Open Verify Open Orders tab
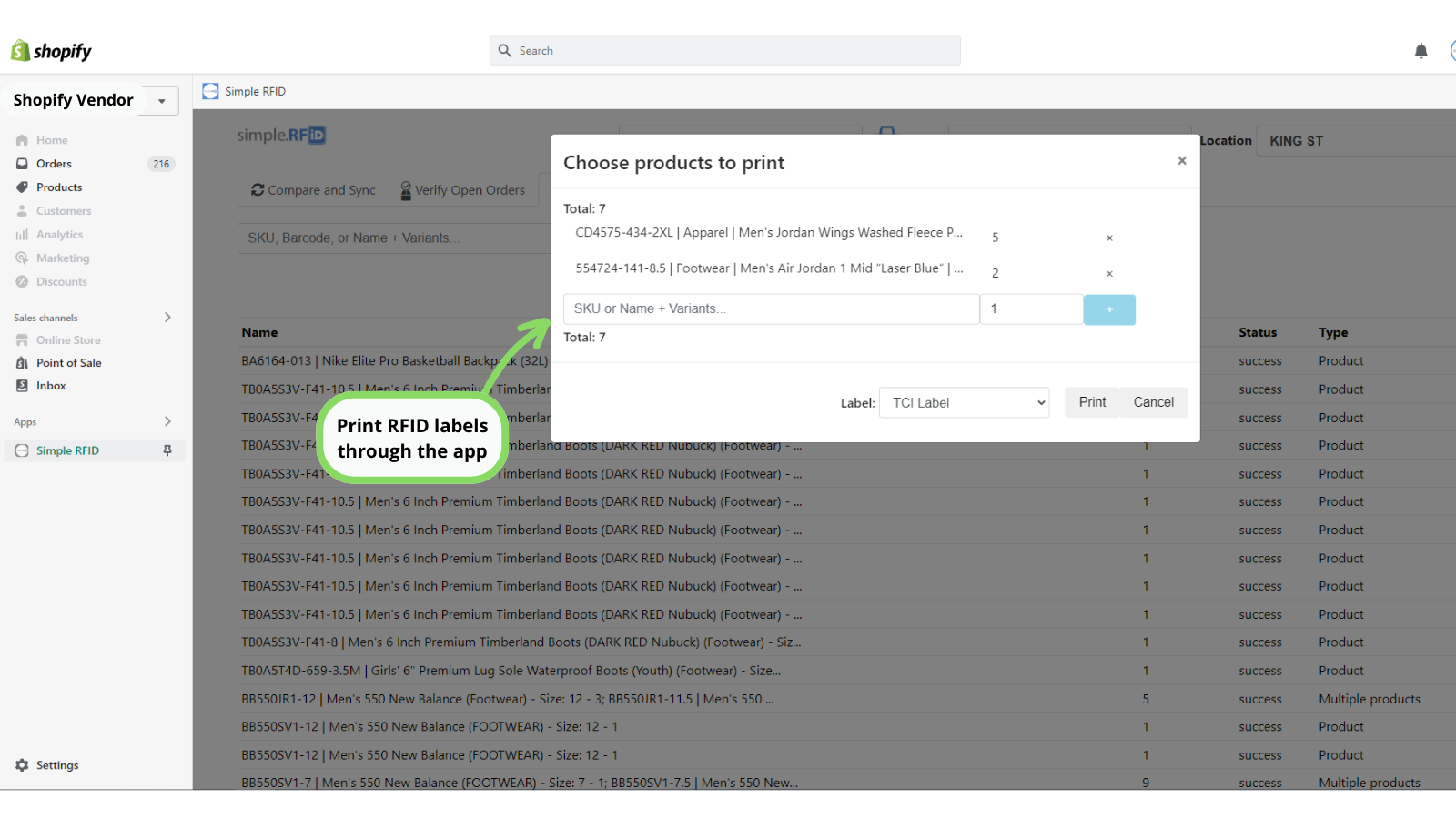Screen dimensions: 1456x819 463,190
